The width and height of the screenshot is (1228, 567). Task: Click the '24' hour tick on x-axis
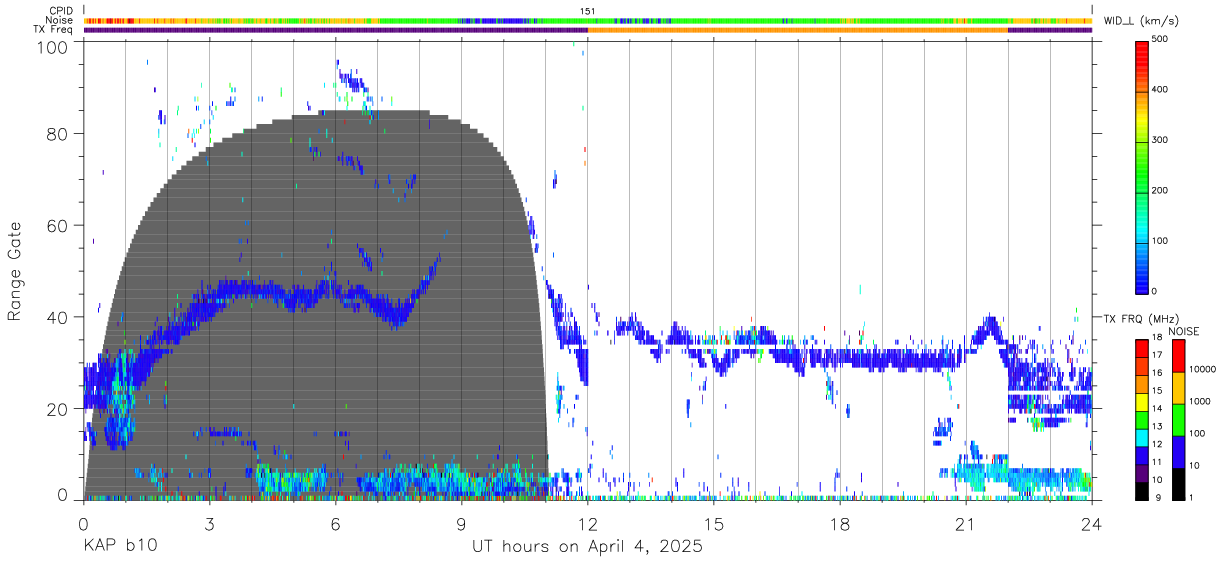coord(1092,523)
